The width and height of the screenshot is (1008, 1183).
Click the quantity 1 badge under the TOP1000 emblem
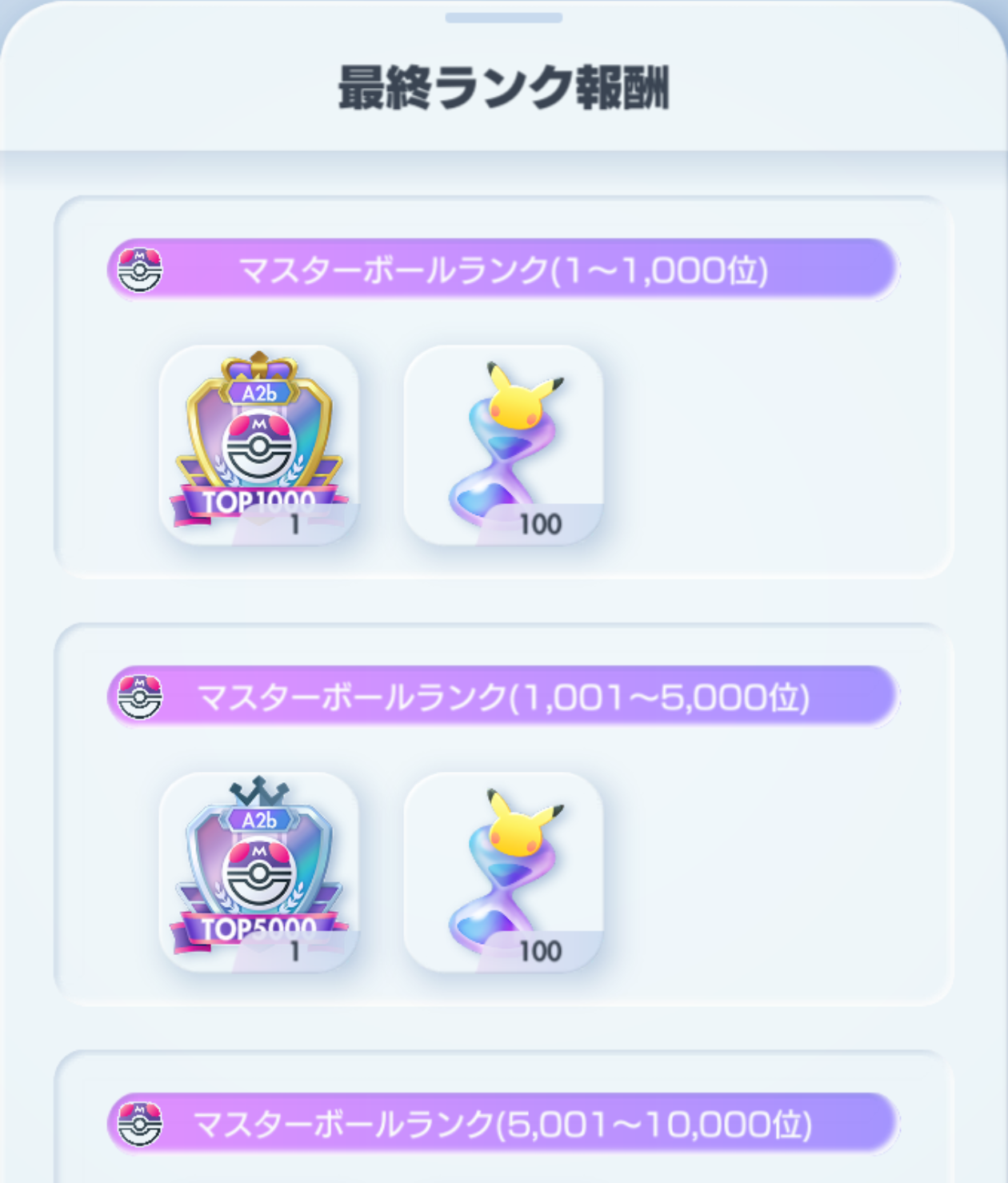pyautogui.click(x=295, y=524)
